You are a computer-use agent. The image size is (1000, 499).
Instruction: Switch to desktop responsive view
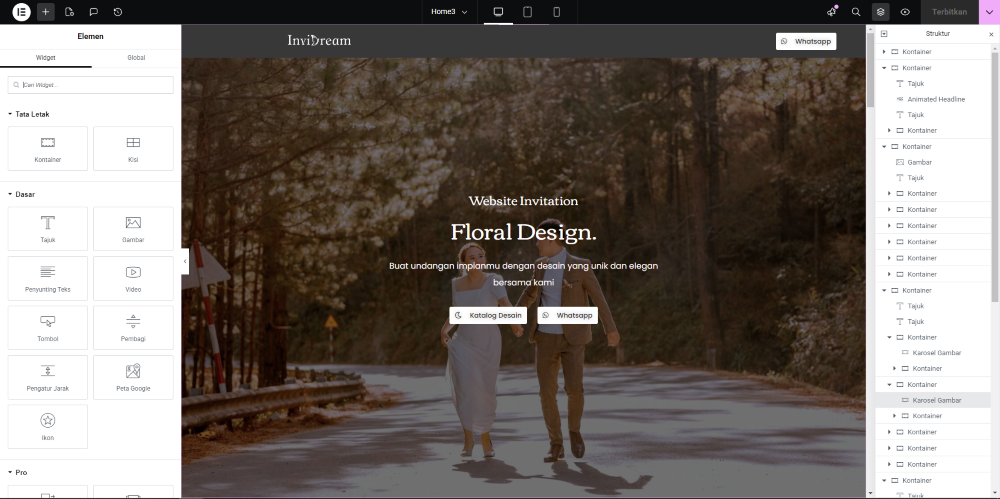[x=499, y=12]
